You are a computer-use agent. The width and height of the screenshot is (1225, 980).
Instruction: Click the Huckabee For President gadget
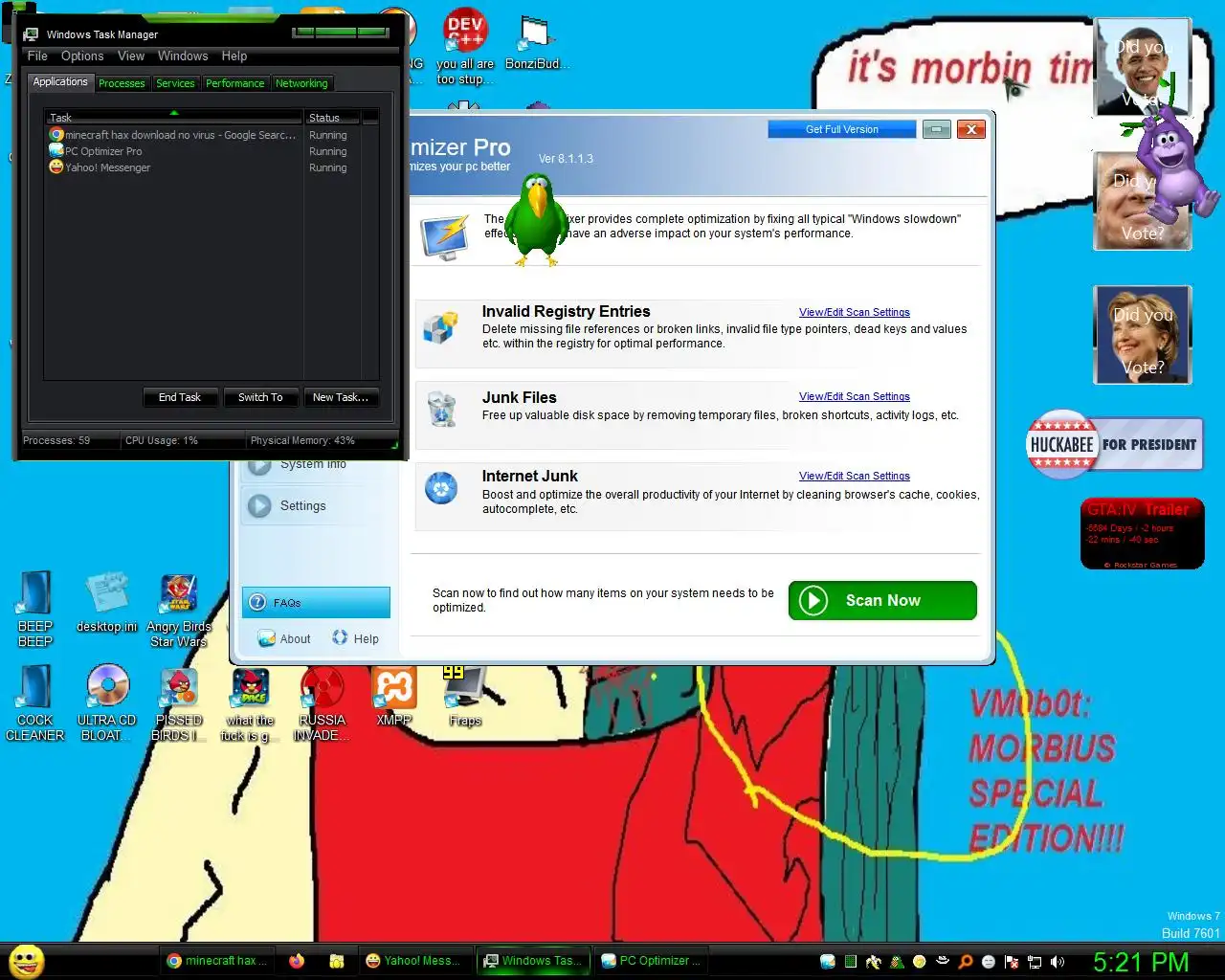tap(1114, 444)
